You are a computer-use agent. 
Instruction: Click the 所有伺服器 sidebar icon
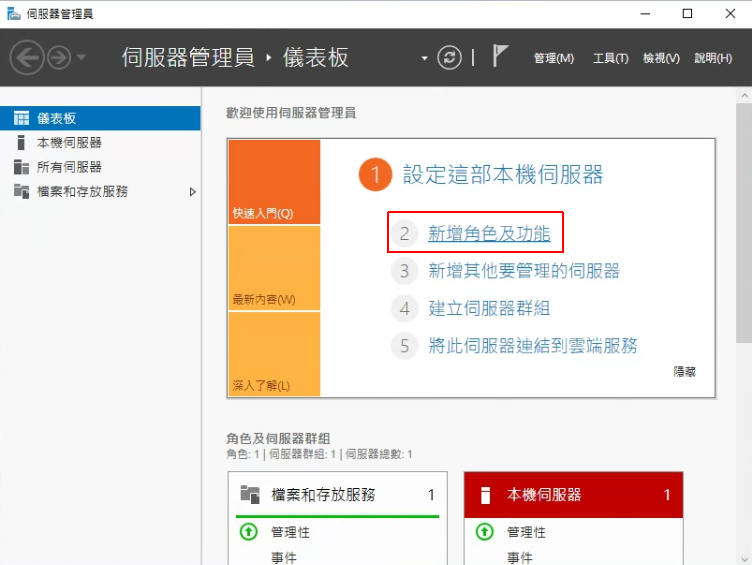(21, 167)
